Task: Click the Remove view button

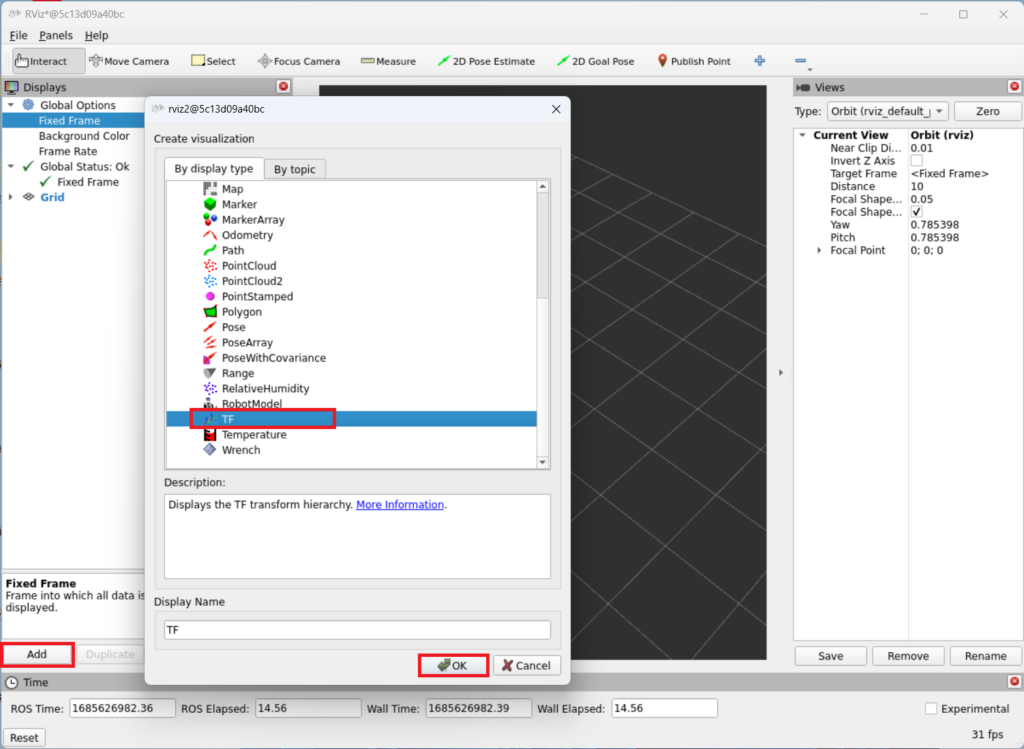Action: (x=908, y=656)
